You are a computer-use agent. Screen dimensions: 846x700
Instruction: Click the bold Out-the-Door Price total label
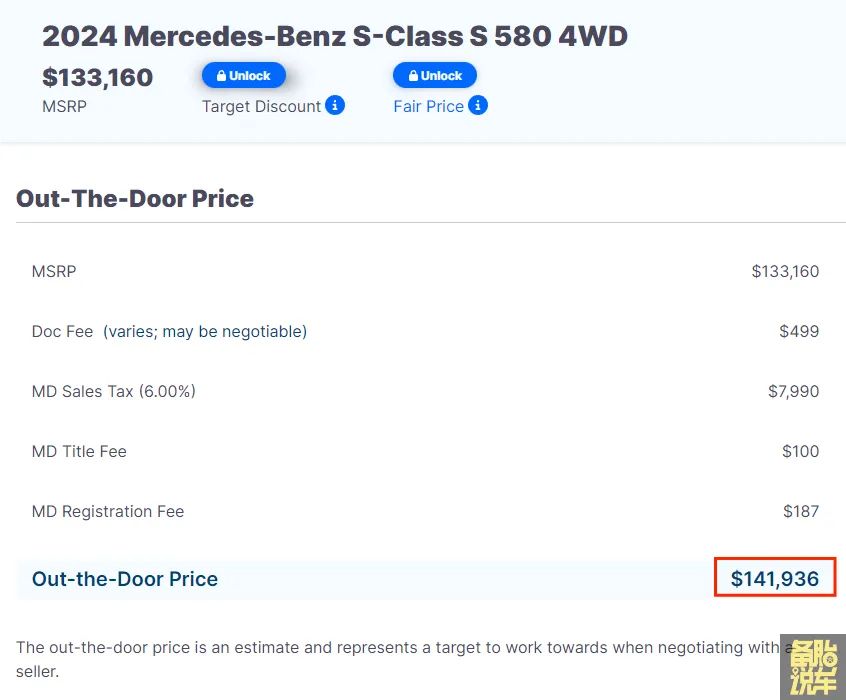click(125, 578)
